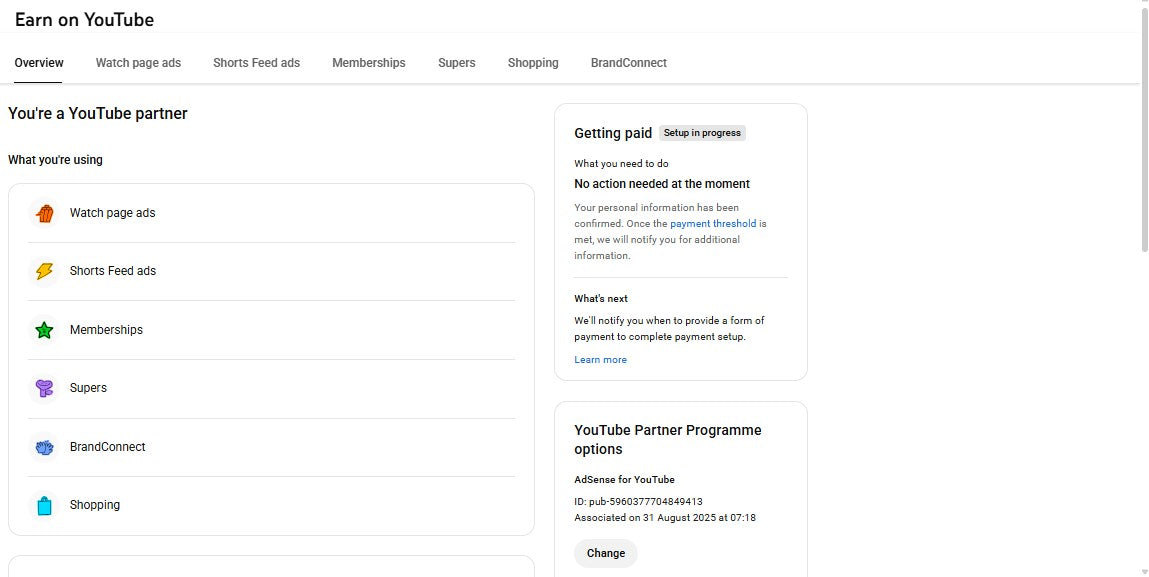Viewport: 1149px width, 577px height.
Task: Return to the Overview tab
Action: coord(38,62)
